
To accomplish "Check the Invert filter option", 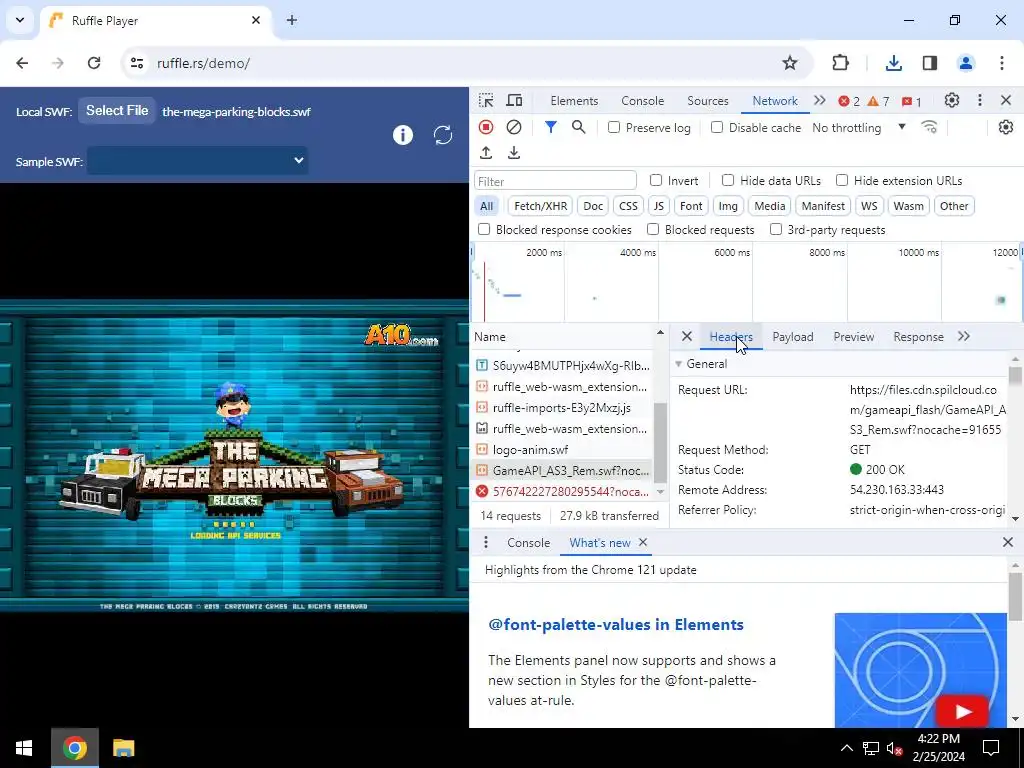I will click(656, 180).
